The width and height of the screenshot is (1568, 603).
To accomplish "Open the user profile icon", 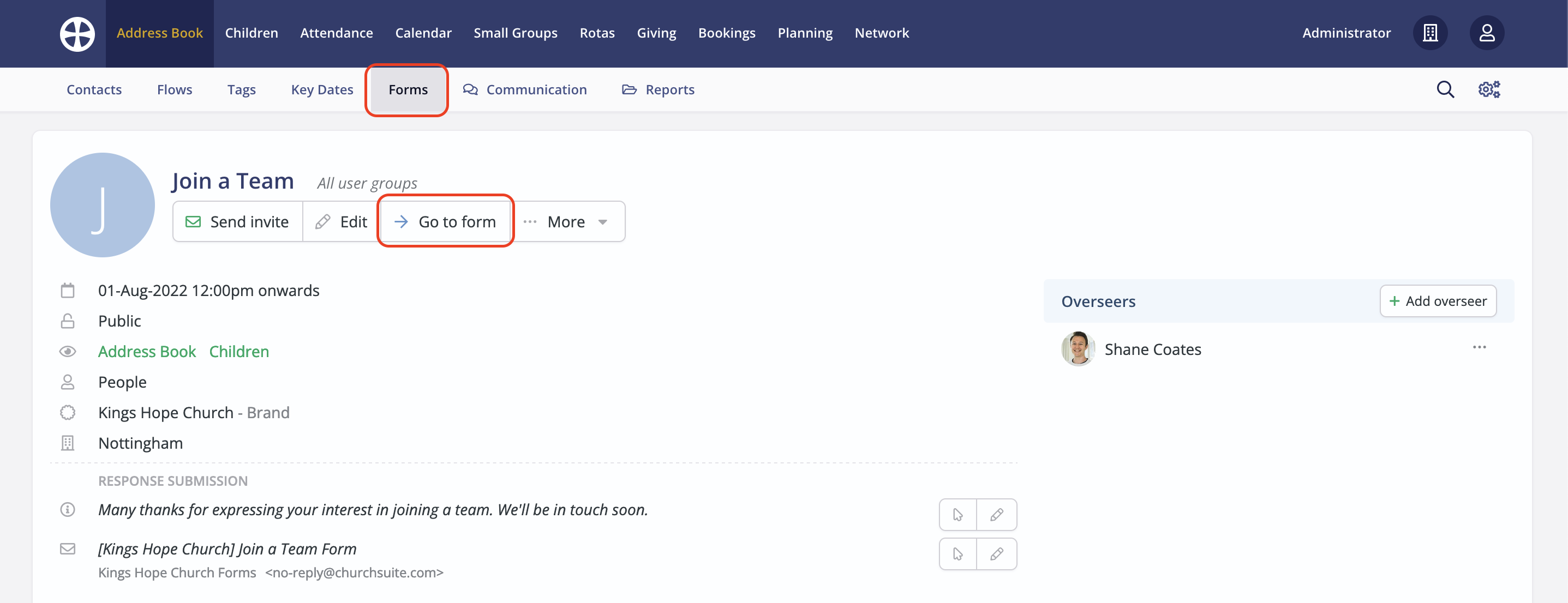I will [1486, 33].
